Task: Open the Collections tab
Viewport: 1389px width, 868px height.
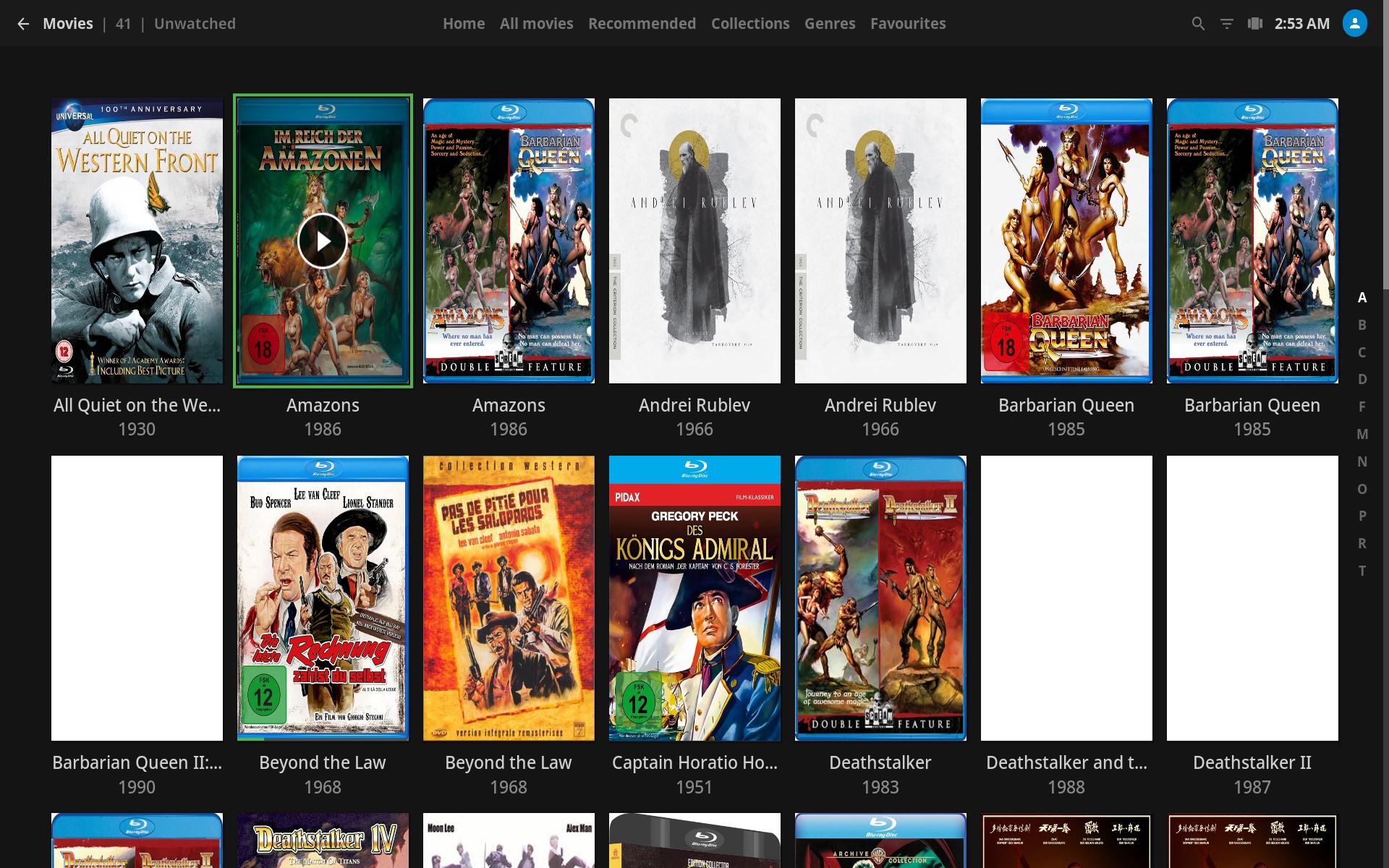Action: coord(750,24)
